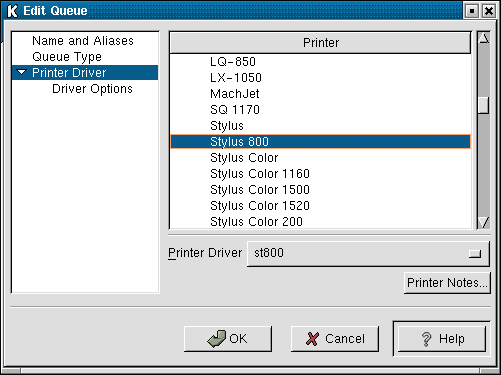Screen dimensions: 501x375
Task: Open the Queue Type section
Action: coord(67,57)
